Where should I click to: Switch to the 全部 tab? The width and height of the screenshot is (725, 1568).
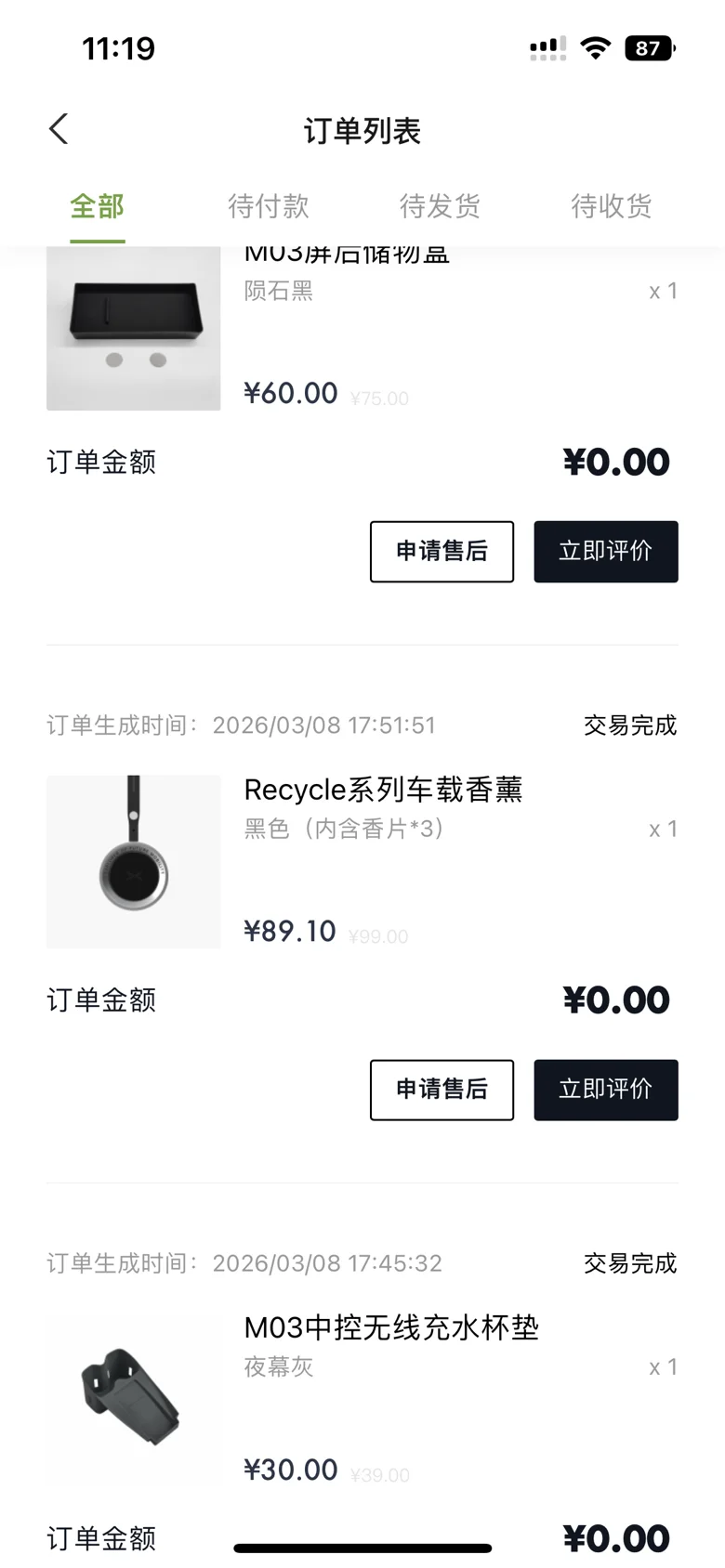(97, 206)
